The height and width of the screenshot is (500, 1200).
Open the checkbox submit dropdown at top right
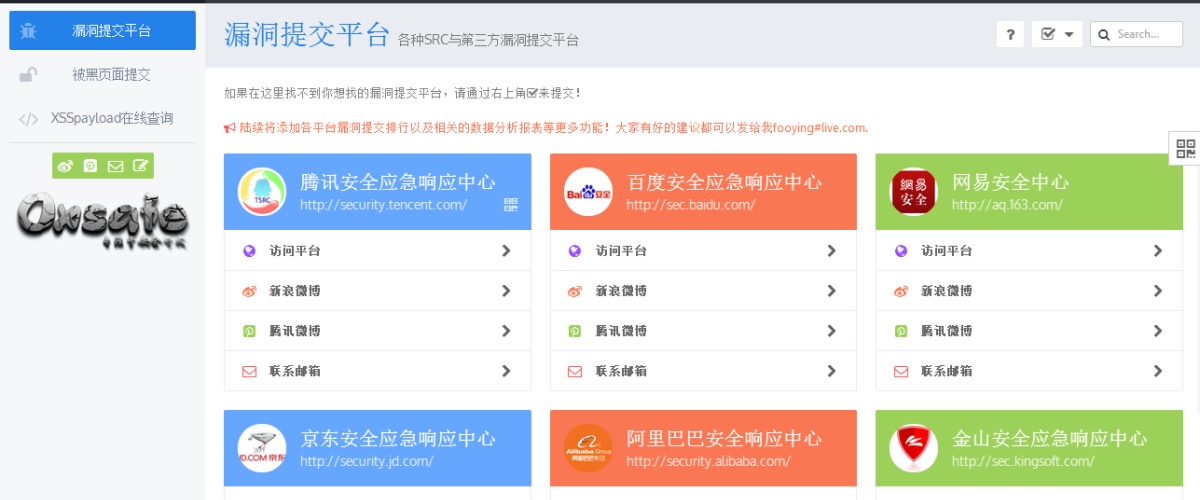1057,34
